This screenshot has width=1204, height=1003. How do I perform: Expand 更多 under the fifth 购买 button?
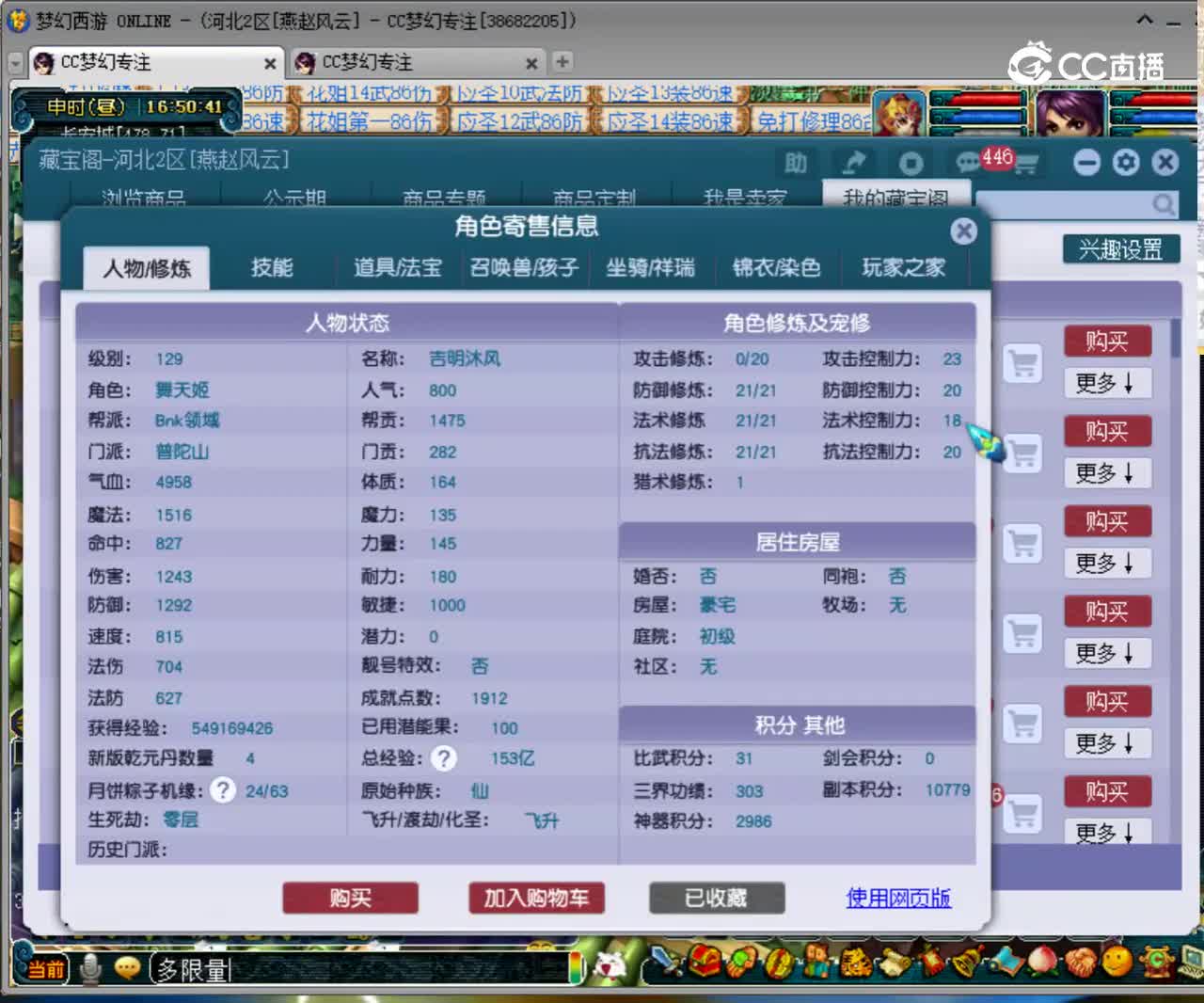(x=1108, y=743)
